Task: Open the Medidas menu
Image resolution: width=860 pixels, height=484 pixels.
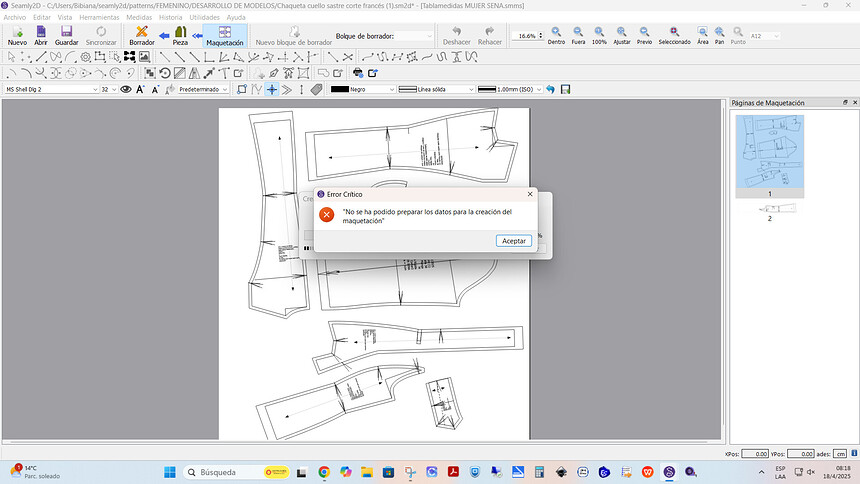Action: pyautogui.click(x=139, y=18)
